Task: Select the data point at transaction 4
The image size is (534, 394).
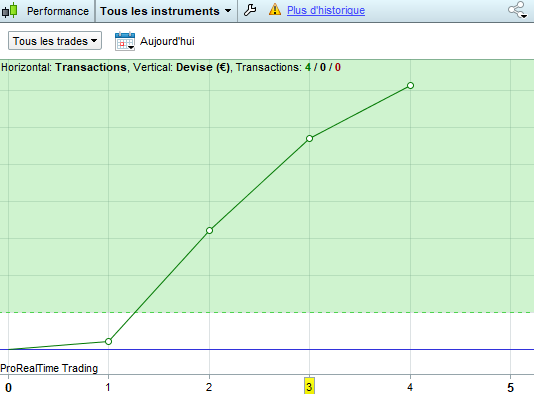Action: [x=410, y=85]
